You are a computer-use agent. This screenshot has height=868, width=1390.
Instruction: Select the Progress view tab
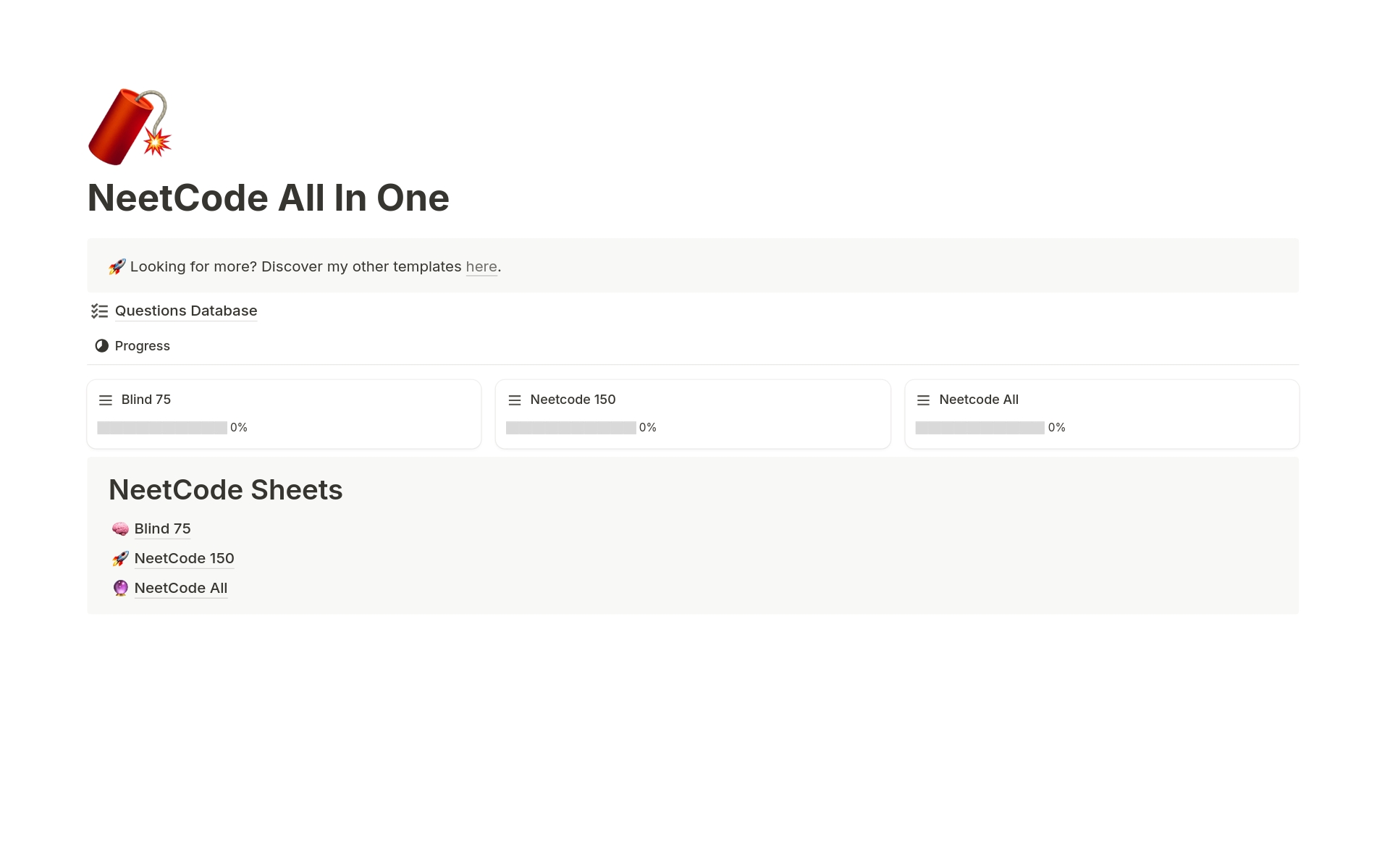pyautogui.click(x=142, y=346)
